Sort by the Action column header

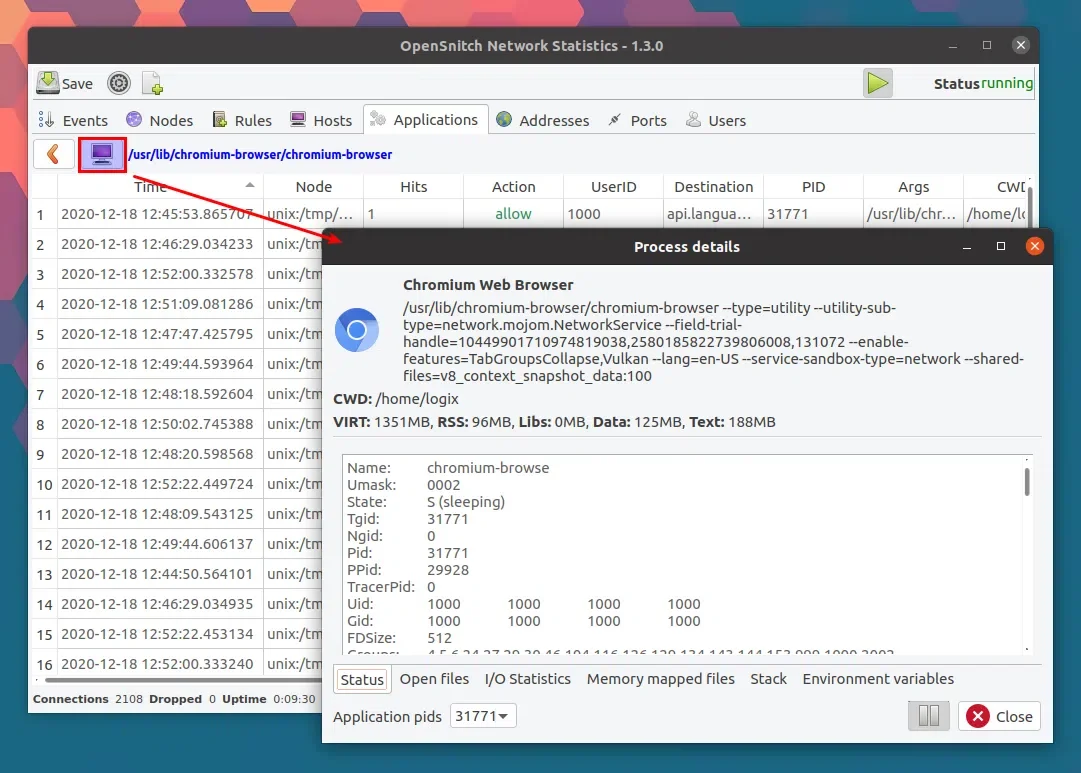click(x=514, y=186)
